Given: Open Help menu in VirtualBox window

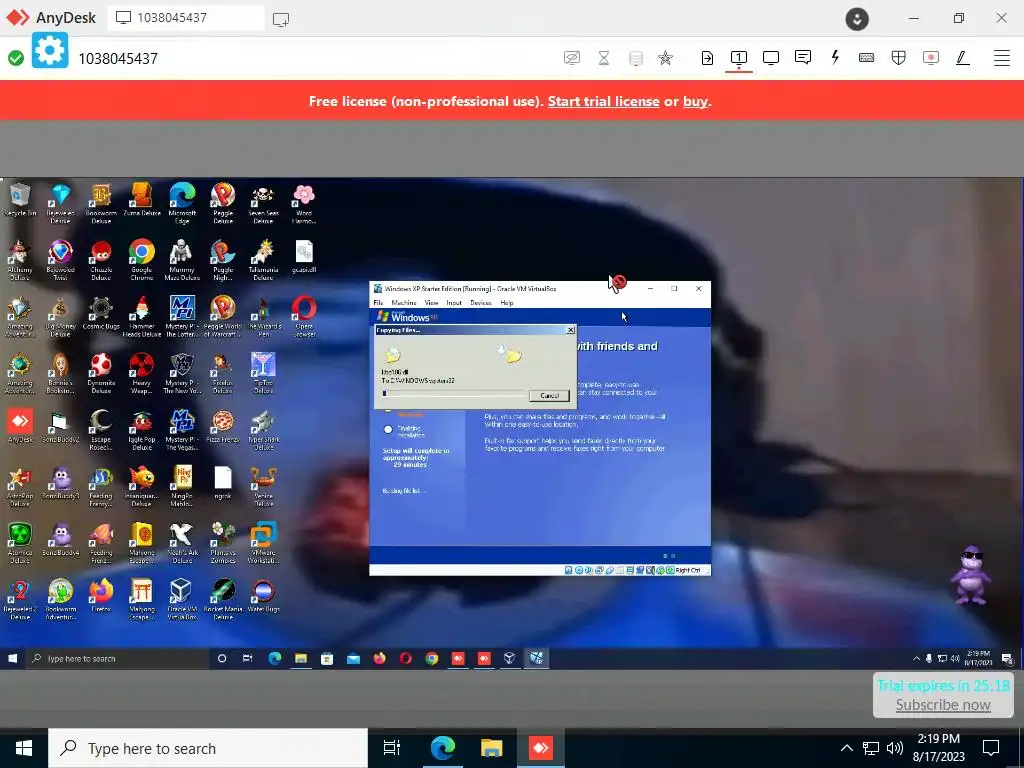Looking at the screenshot, I should coord(507,302).
